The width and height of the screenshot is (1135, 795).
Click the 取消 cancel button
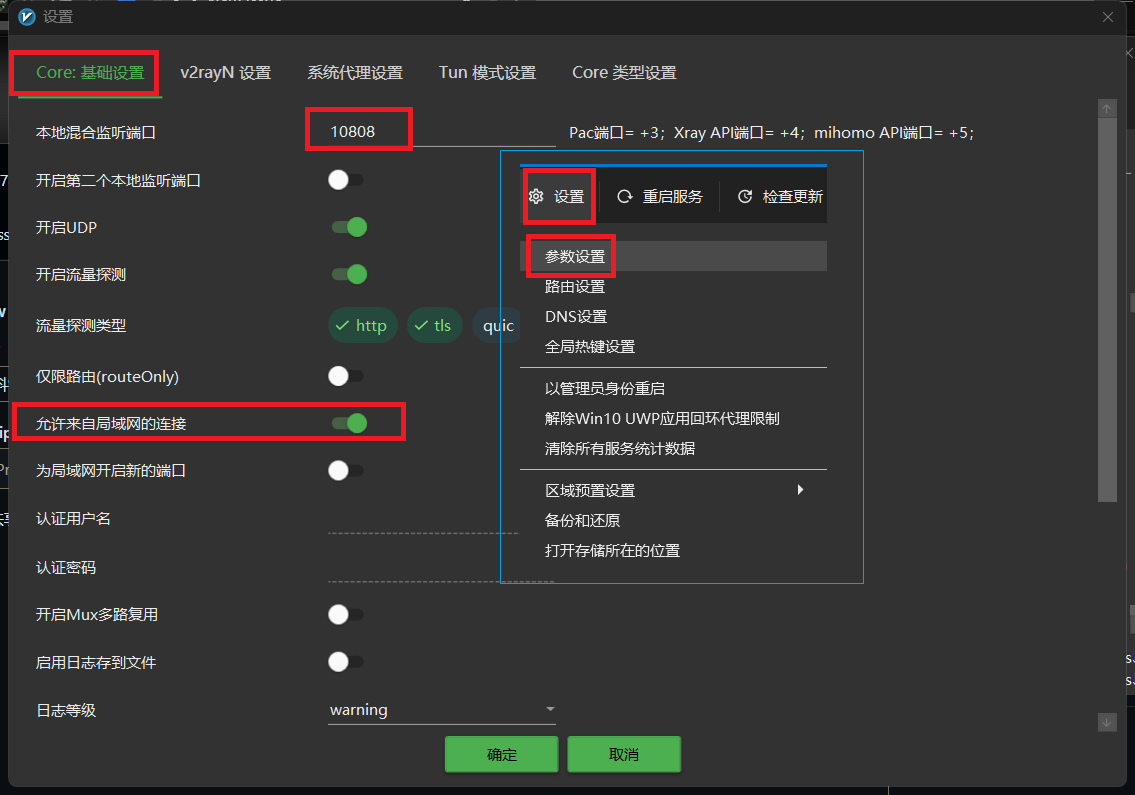624,754
